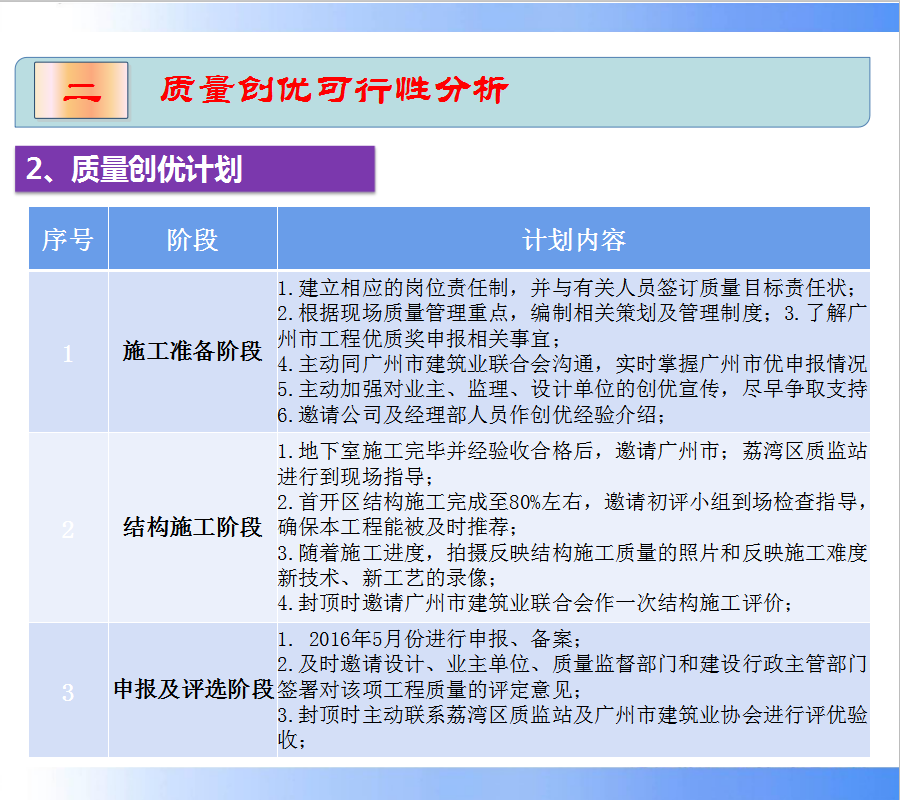Click sequence number cell '1'

pos(68,352)
